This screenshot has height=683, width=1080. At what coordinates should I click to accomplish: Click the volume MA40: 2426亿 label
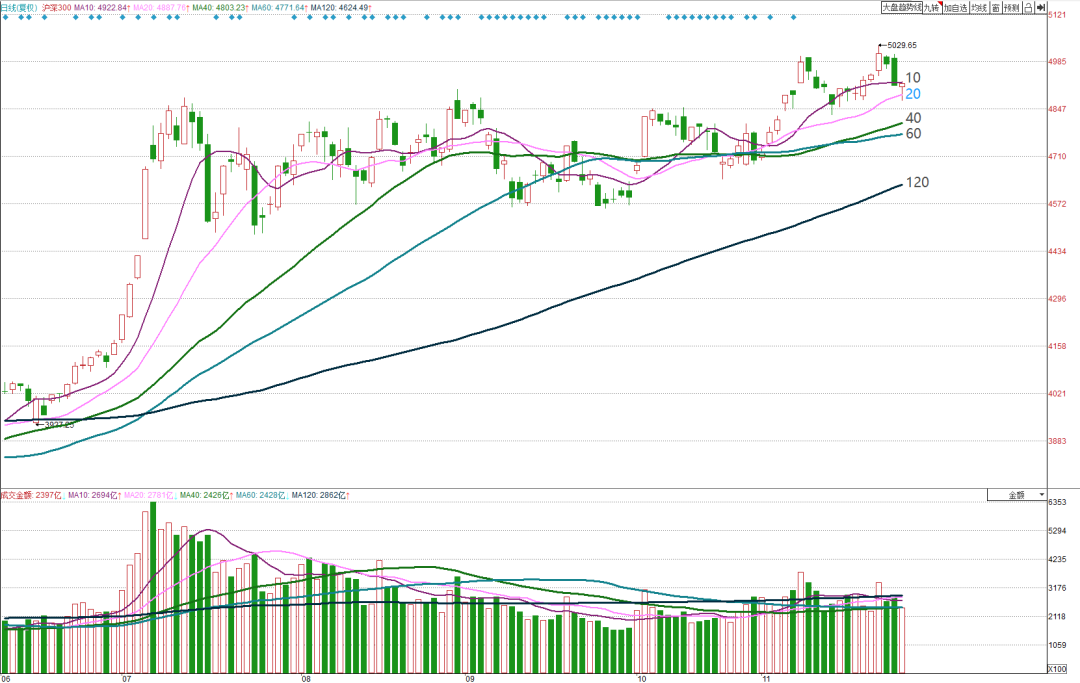206,495
